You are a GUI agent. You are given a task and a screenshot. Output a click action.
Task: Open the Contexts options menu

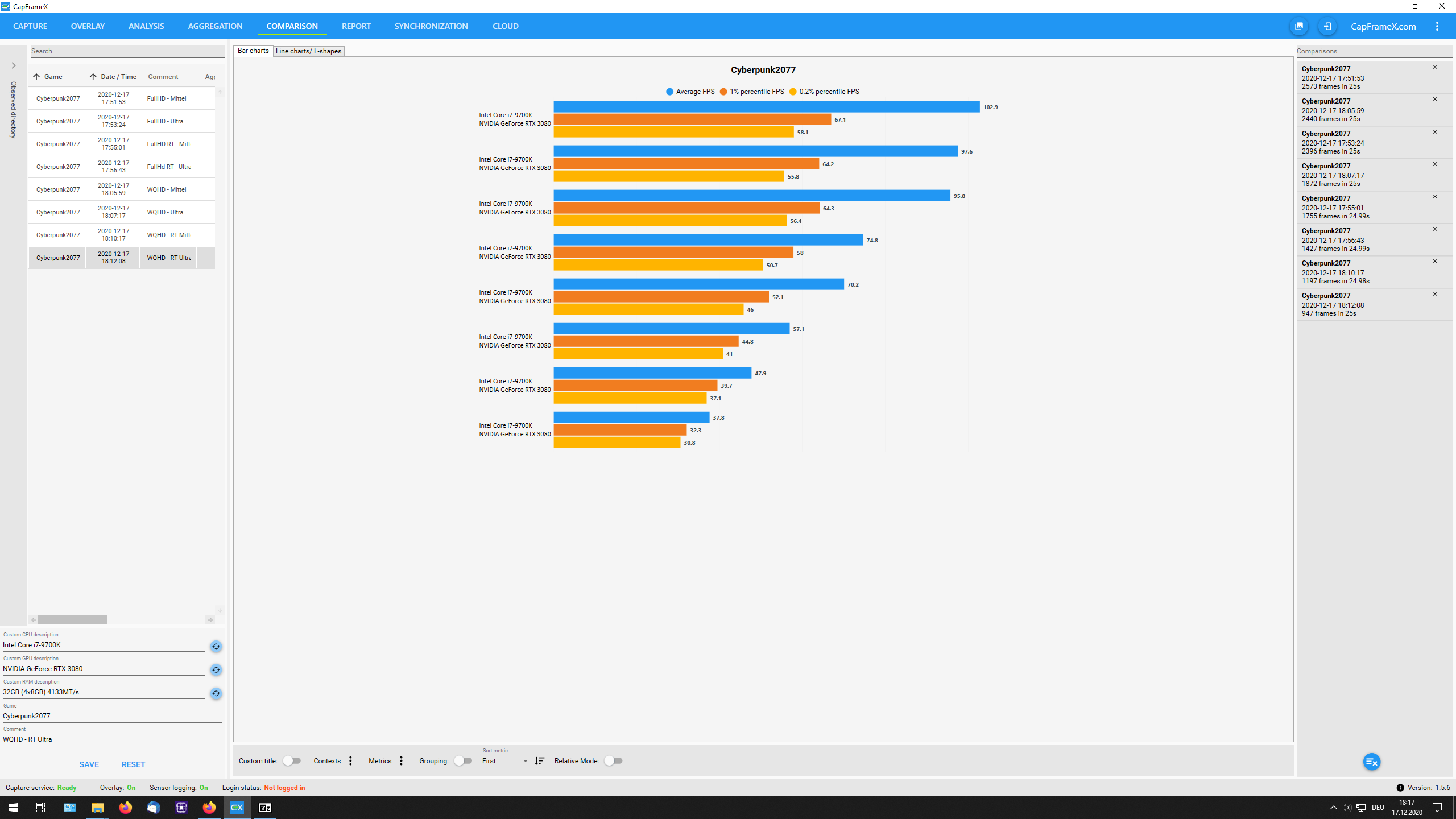(350, 761)
